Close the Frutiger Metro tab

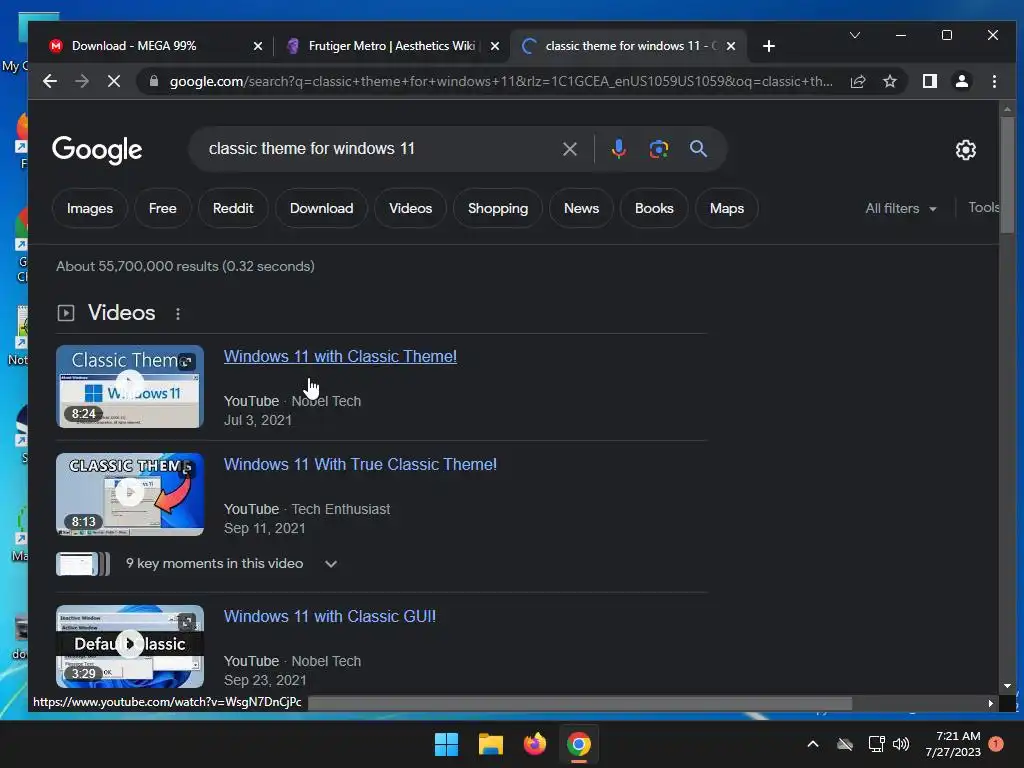pyautogui.click(x=494, y=46)
